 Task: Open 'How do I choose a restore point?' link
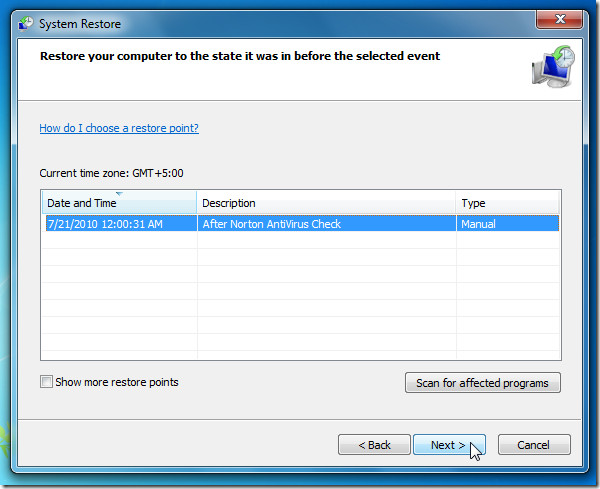coord(119,128)
